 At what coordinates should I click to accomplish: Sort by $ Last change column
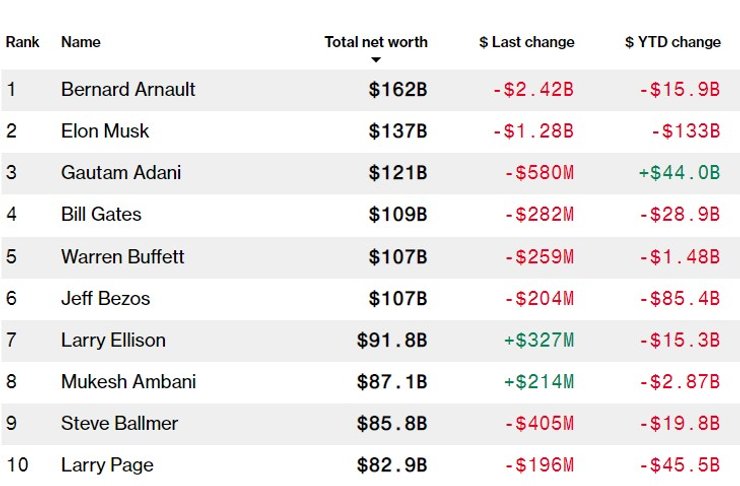[526, 42]
